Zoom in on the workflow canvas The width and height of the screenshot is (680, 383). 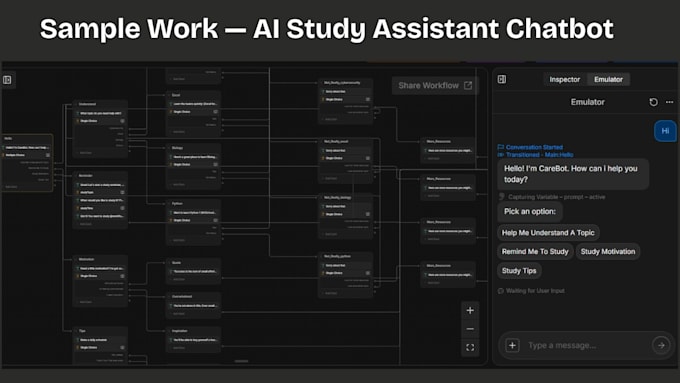(470, 311)
